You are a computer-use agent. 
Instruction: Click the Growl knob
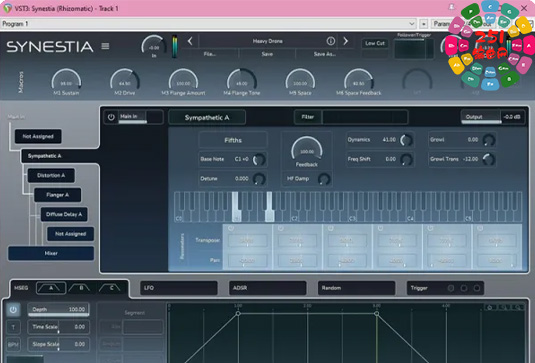[x=489, y=140]
